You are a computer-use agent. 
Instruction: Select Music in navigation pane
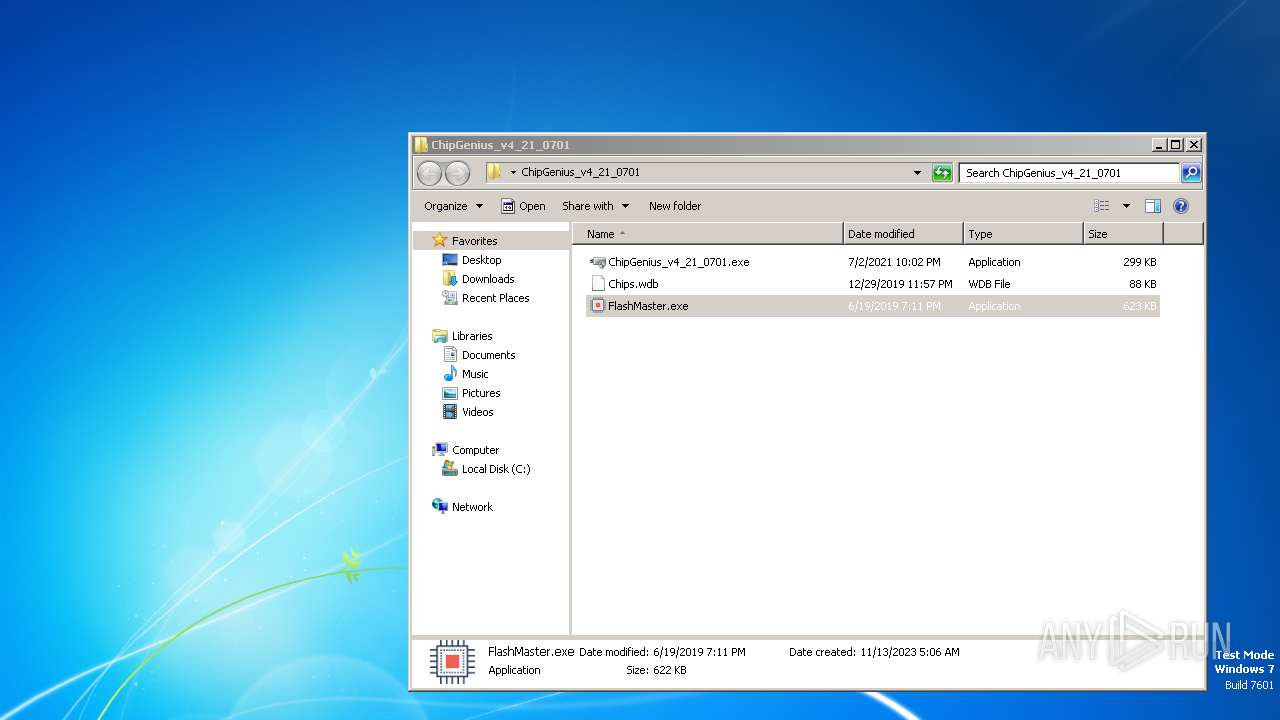point(475,374)
